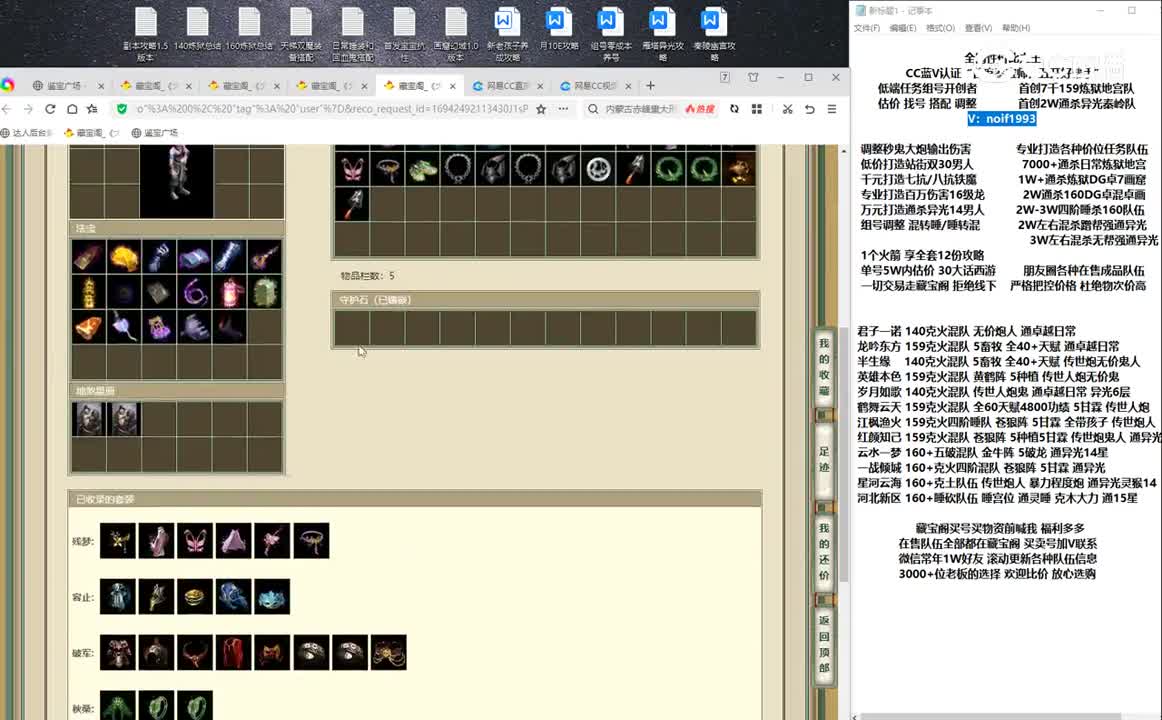1162x720 pixels.
Task: Close the 鉴宝广场 browser tab
Action: coord(101,86)
